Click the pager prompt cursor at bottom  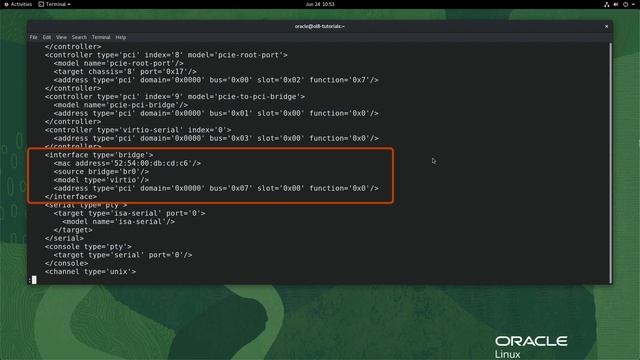(34, 280)
